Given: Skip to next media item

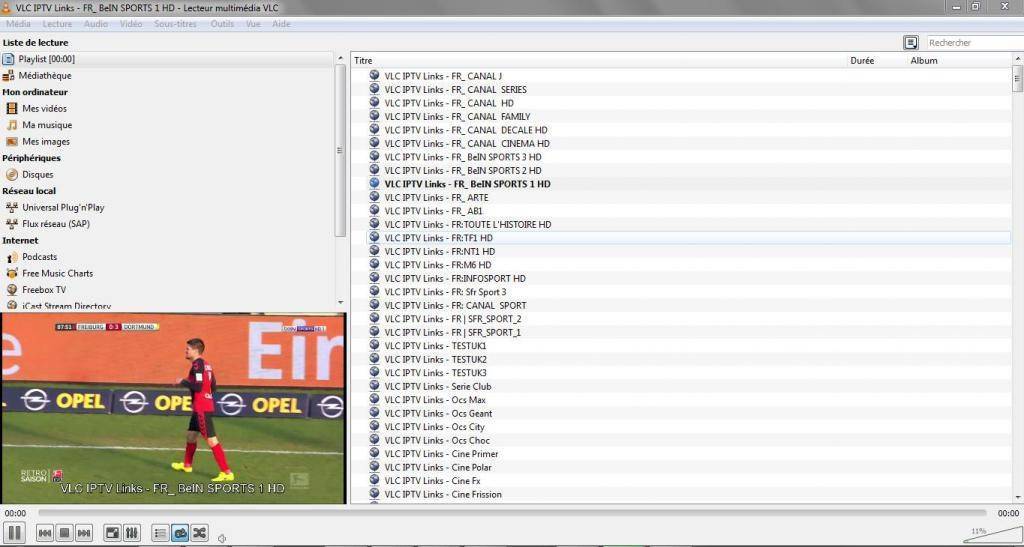Looking at the screenshot, I should click(84, 533).
